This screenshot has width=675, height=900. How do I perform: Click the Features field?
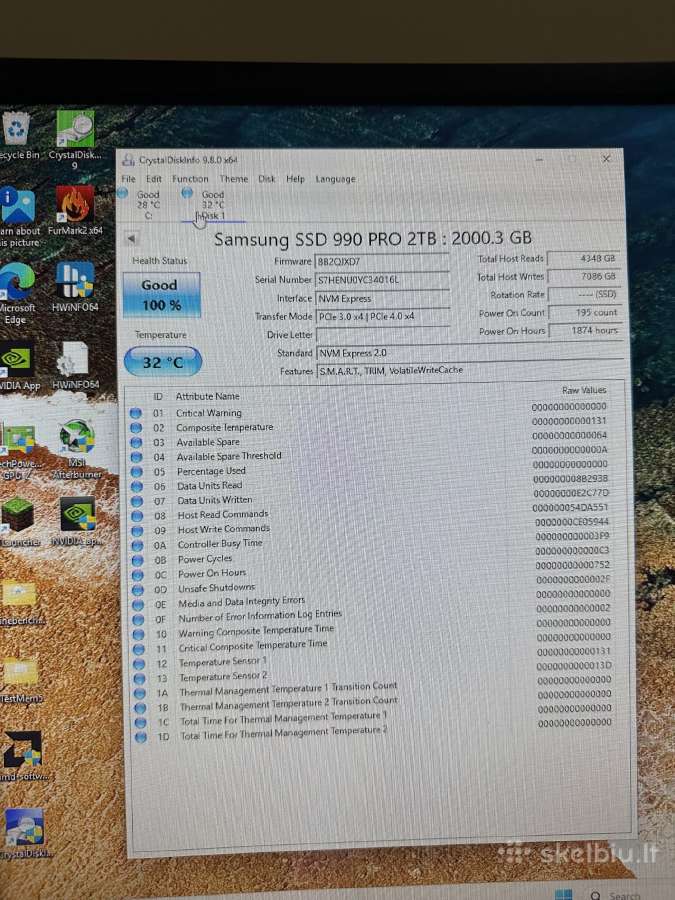click(470, 370)
